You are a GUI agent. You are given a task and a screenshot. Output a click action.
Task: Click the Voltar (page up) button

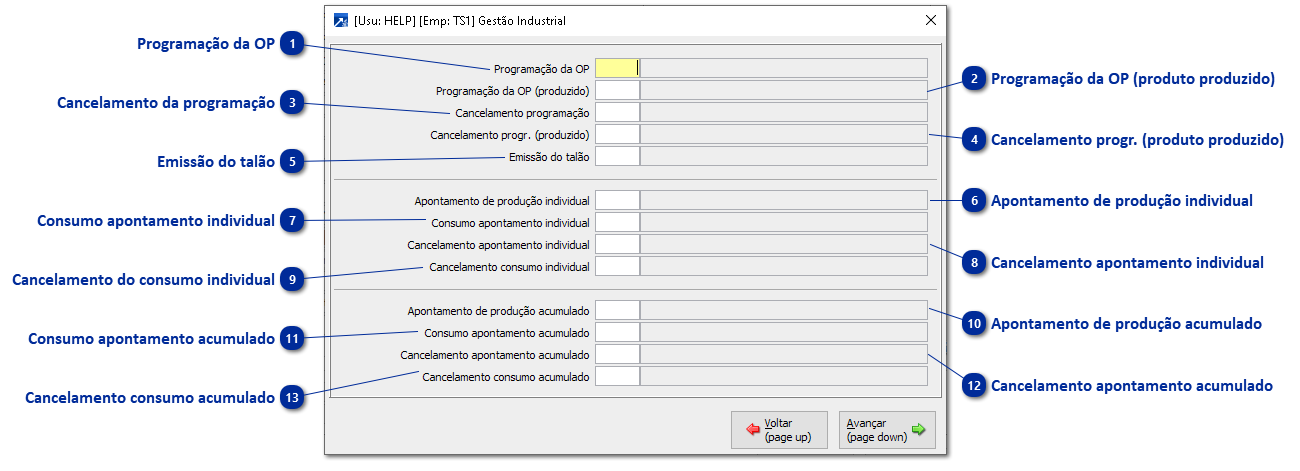click(x=779, y=430)
